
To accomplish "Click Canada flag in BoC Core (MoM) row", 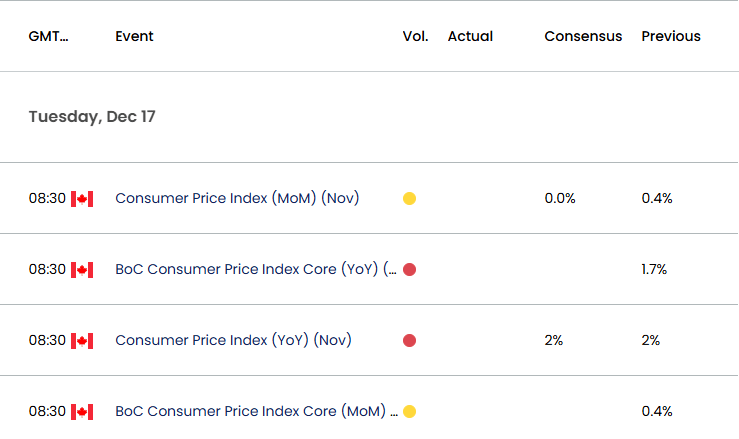I will [82, 412].
